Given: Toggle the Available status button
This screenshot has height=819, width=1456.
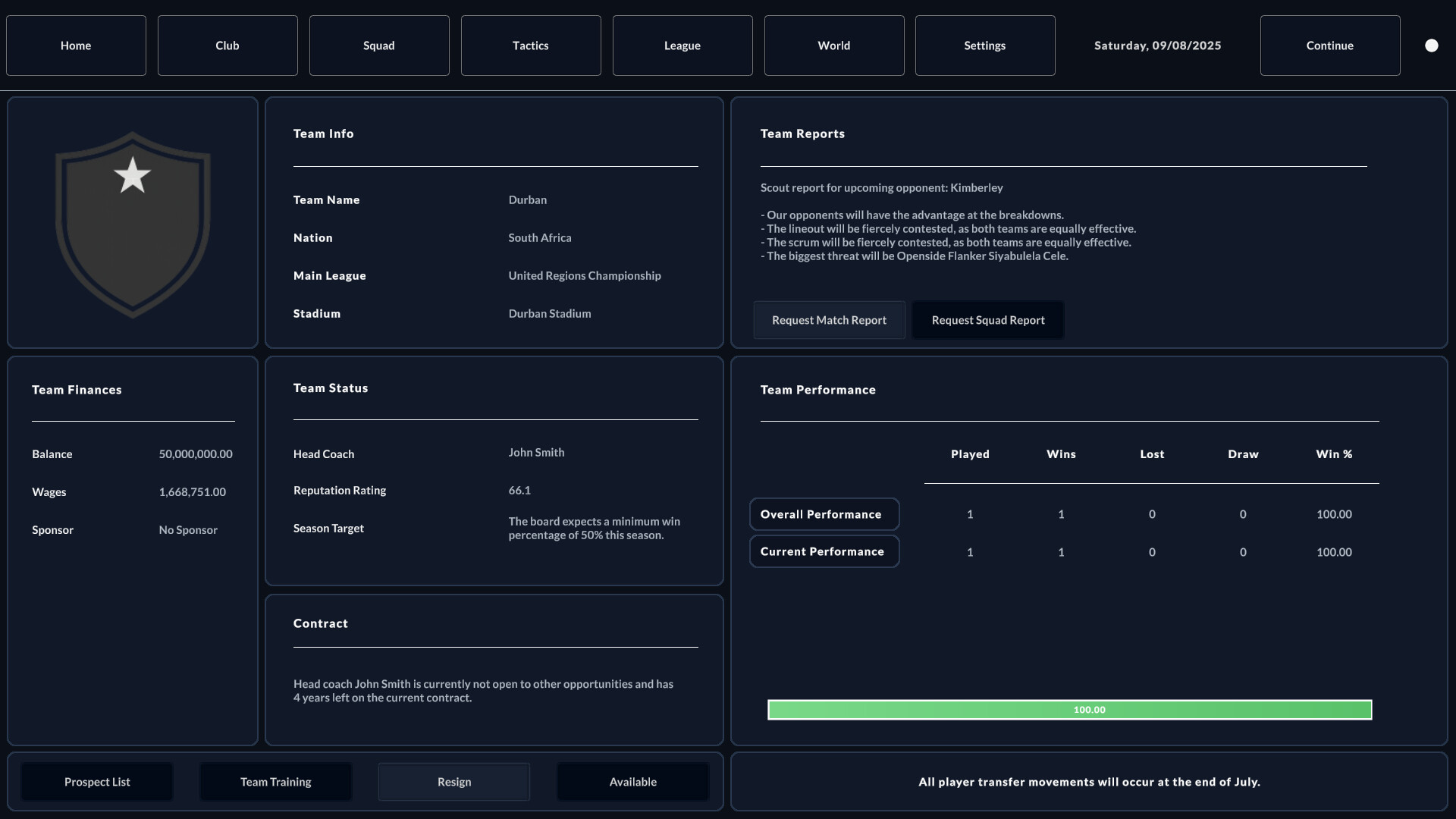Looking at the screenshot, I should coord(633,782).
